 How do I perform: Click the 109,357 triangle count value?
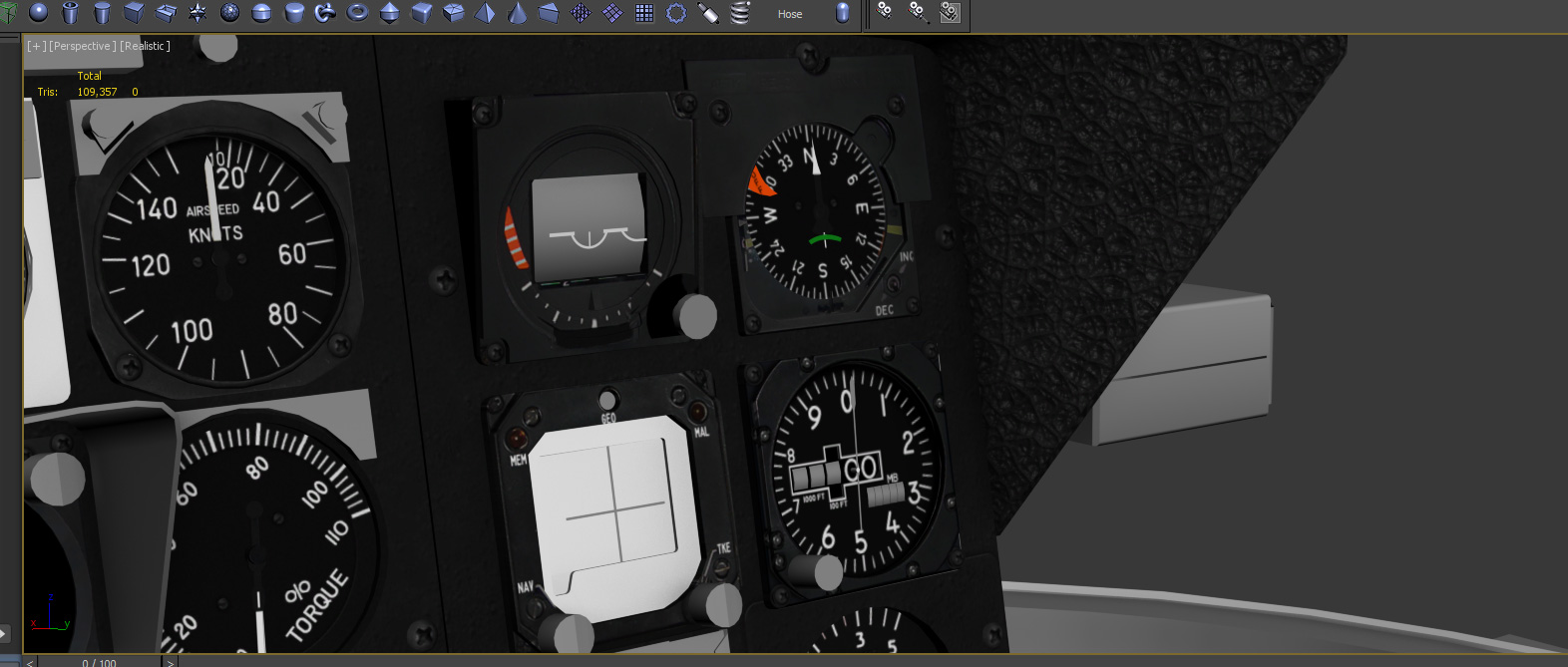click(98, 92)
